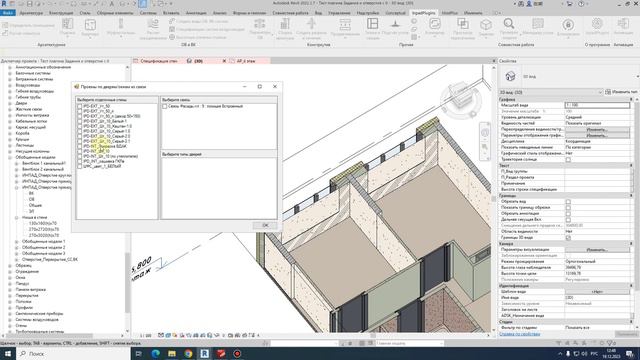Open Справка по свойствам link
Screen dimensions: 640x360
(x=520, y=334)
